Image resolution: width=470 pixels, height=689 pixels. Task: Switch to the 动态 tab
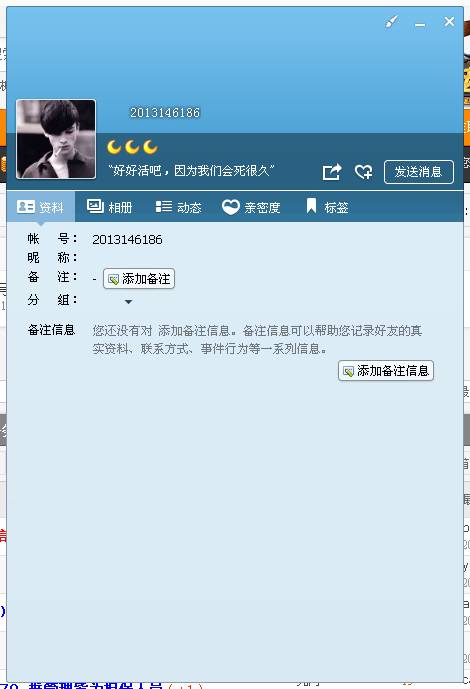pyautogui.click(x=178, y=207)
